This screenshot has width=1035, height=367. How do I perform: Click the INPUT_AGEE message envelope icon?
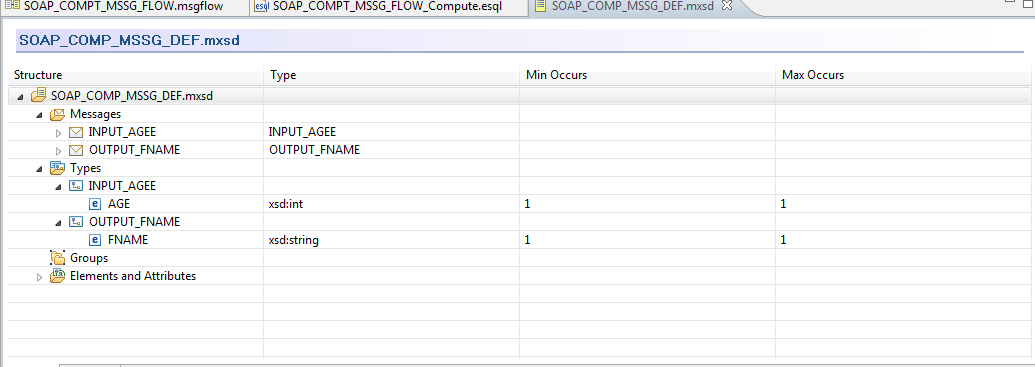point(76,132)
